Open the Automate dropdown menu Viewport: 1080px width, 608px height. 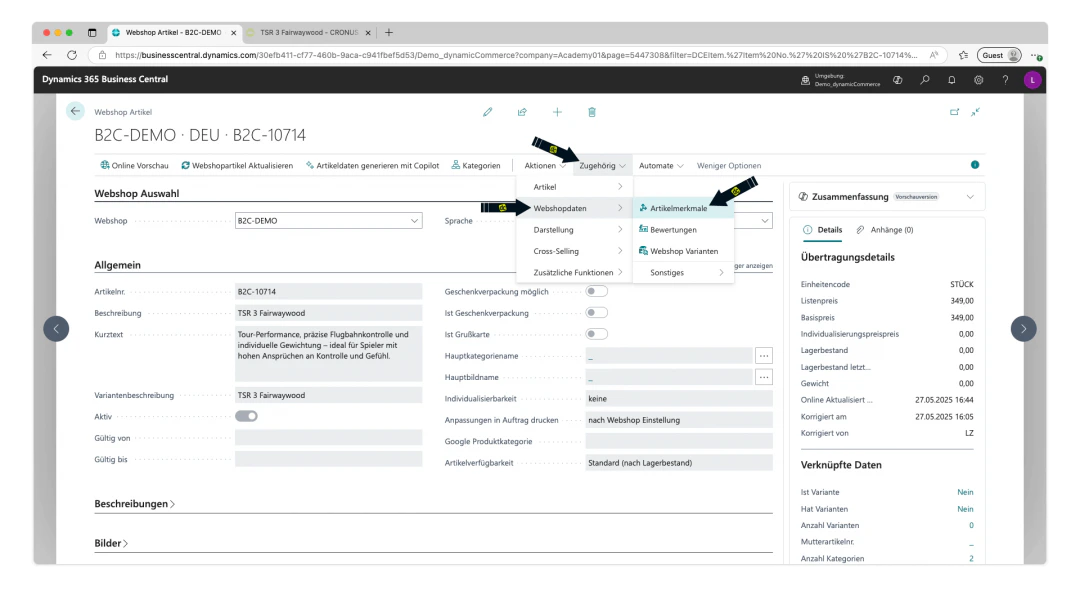tap(661, 165)
